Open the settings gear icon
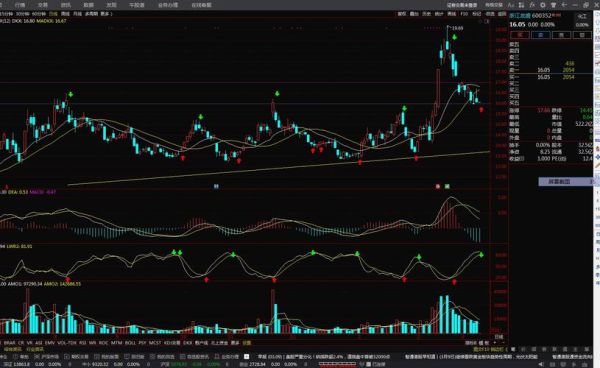600x368 pixels. point(543,5)
